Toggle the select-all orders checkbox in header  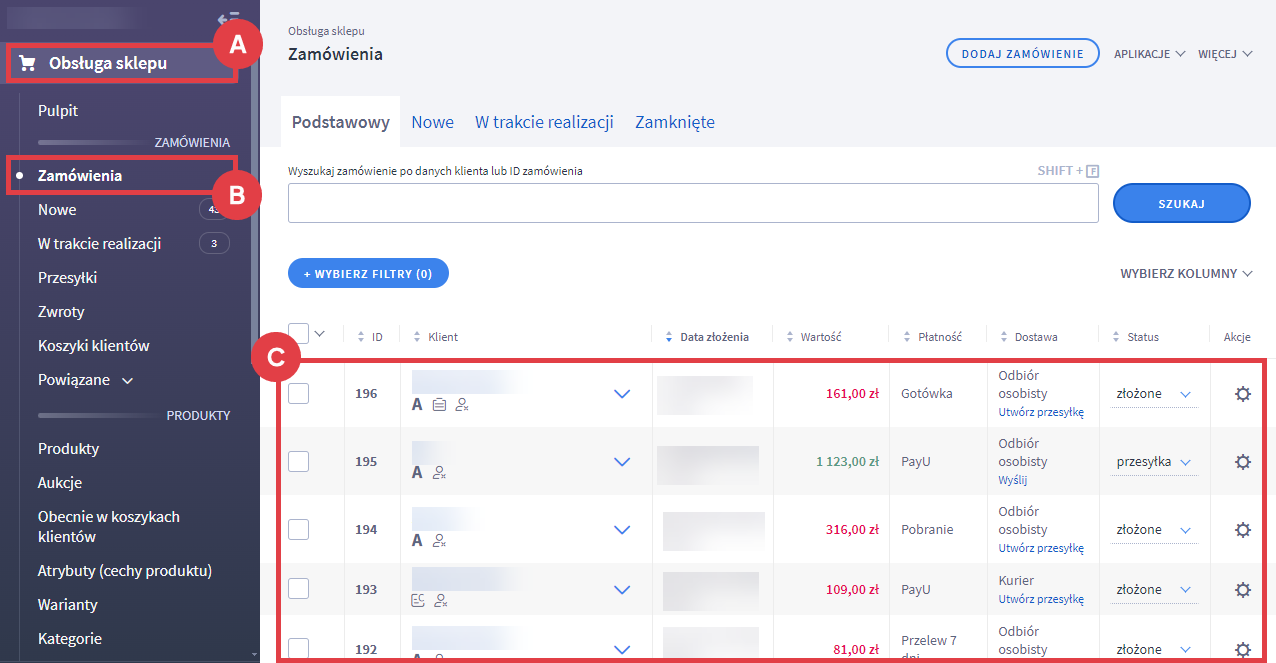click(298, 333)
